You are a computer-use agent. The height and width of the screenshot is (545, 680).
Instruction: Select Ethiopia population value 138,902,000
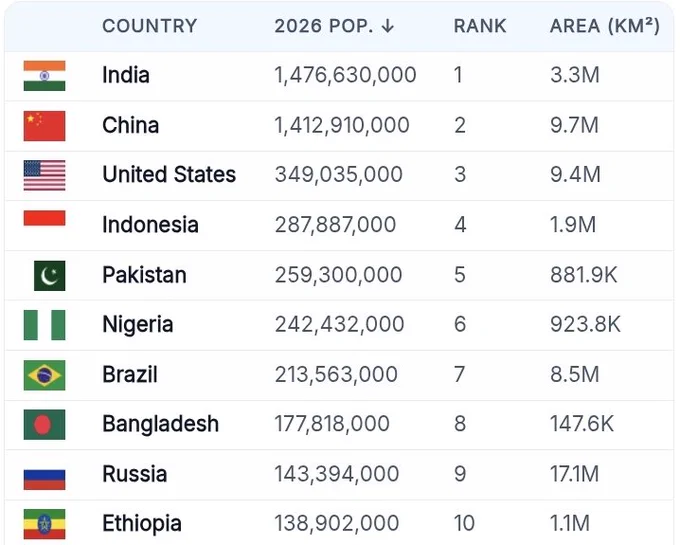(337, 523)
